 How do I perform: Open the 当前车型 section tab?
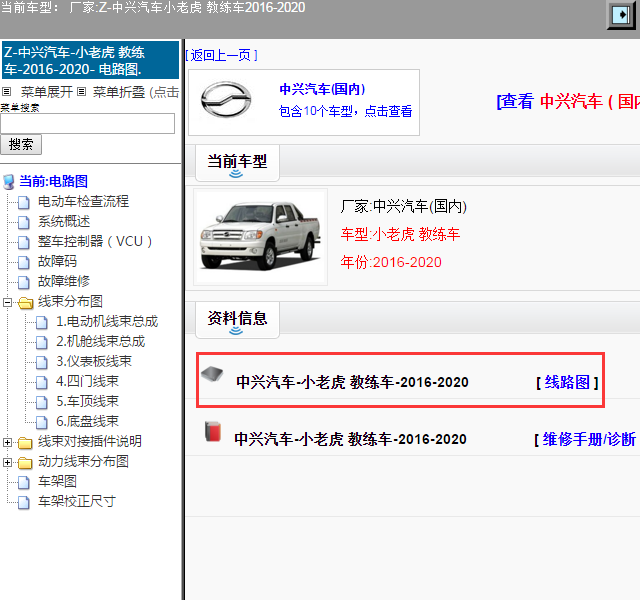point(237,162)
